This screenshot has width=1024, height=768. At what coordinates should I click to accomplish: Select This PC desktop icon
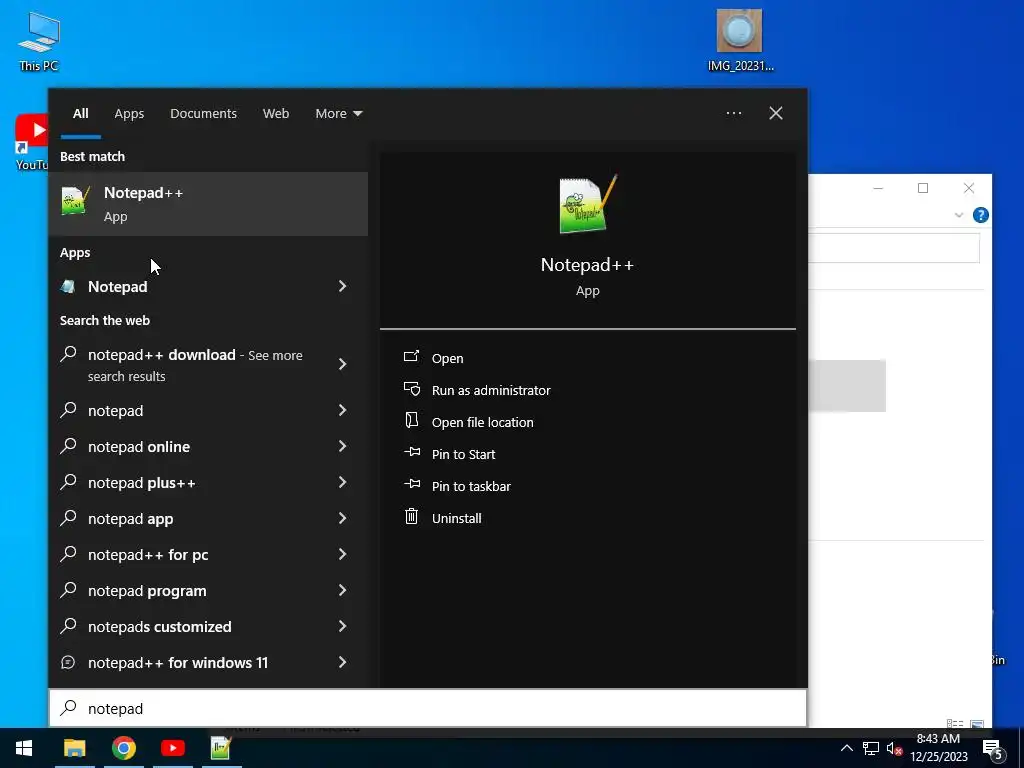pyautogui.click(x=39, y=40)
